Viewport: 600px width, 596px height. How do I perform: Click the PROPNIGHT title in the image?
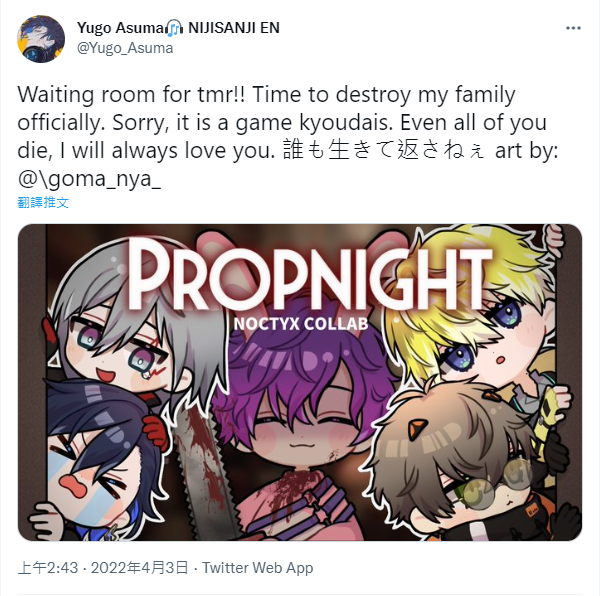[310, 276]
